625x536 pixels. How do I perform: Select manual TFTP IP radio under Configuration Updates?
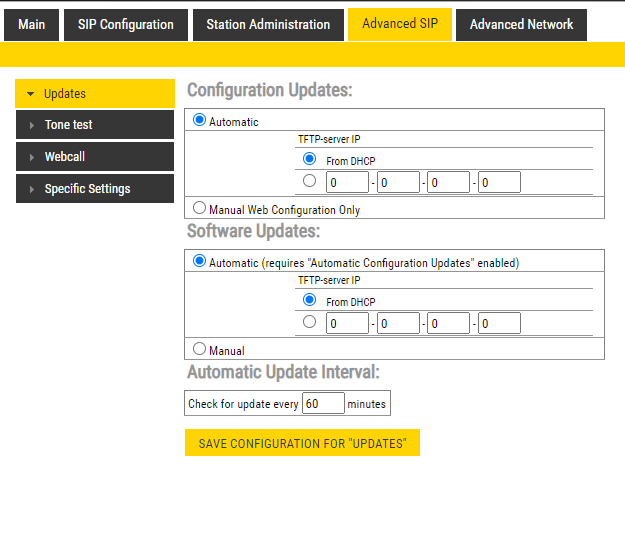pos(309,181)
